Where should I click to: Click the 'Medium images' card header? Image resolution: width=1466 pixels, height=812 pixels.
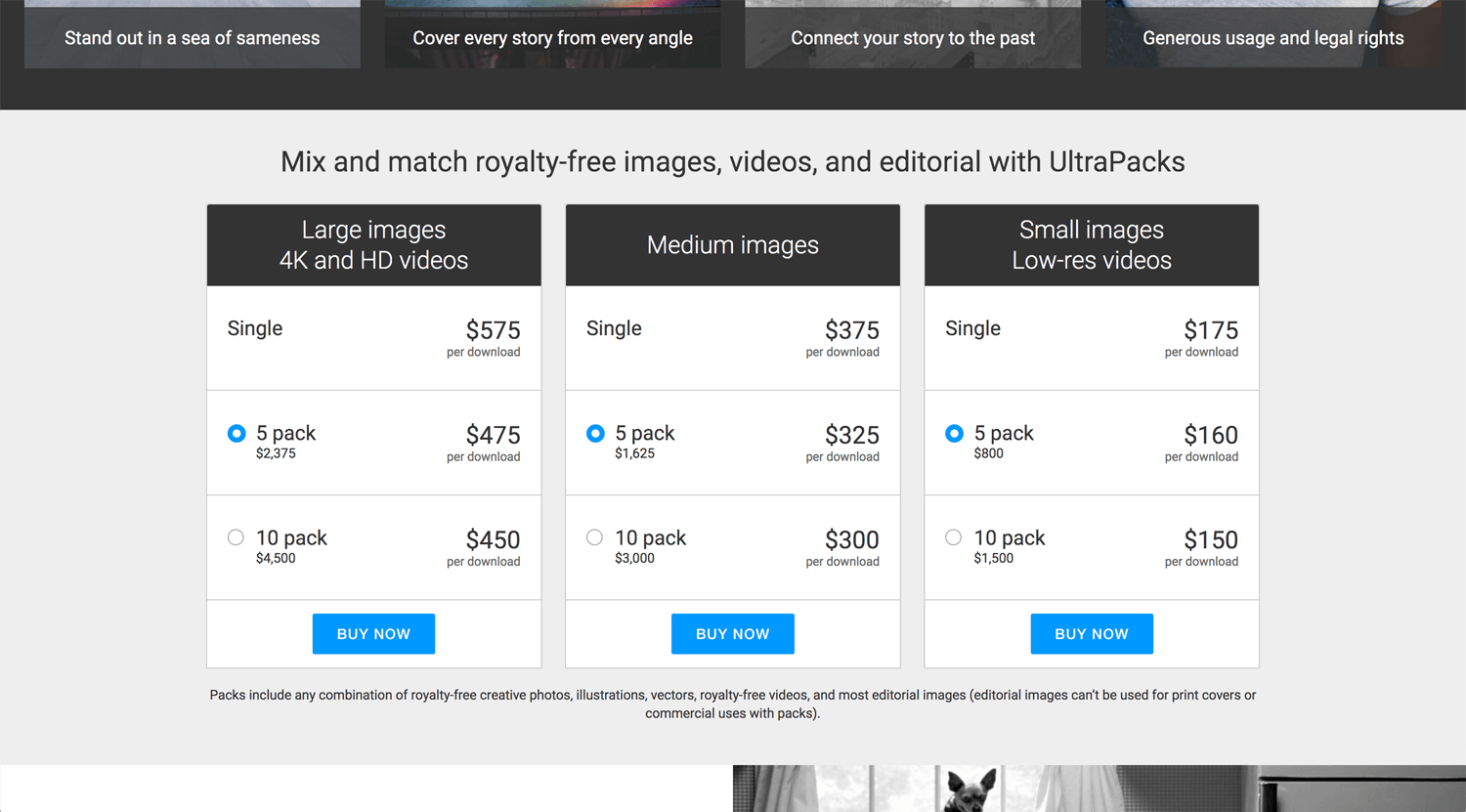(733, 245)
